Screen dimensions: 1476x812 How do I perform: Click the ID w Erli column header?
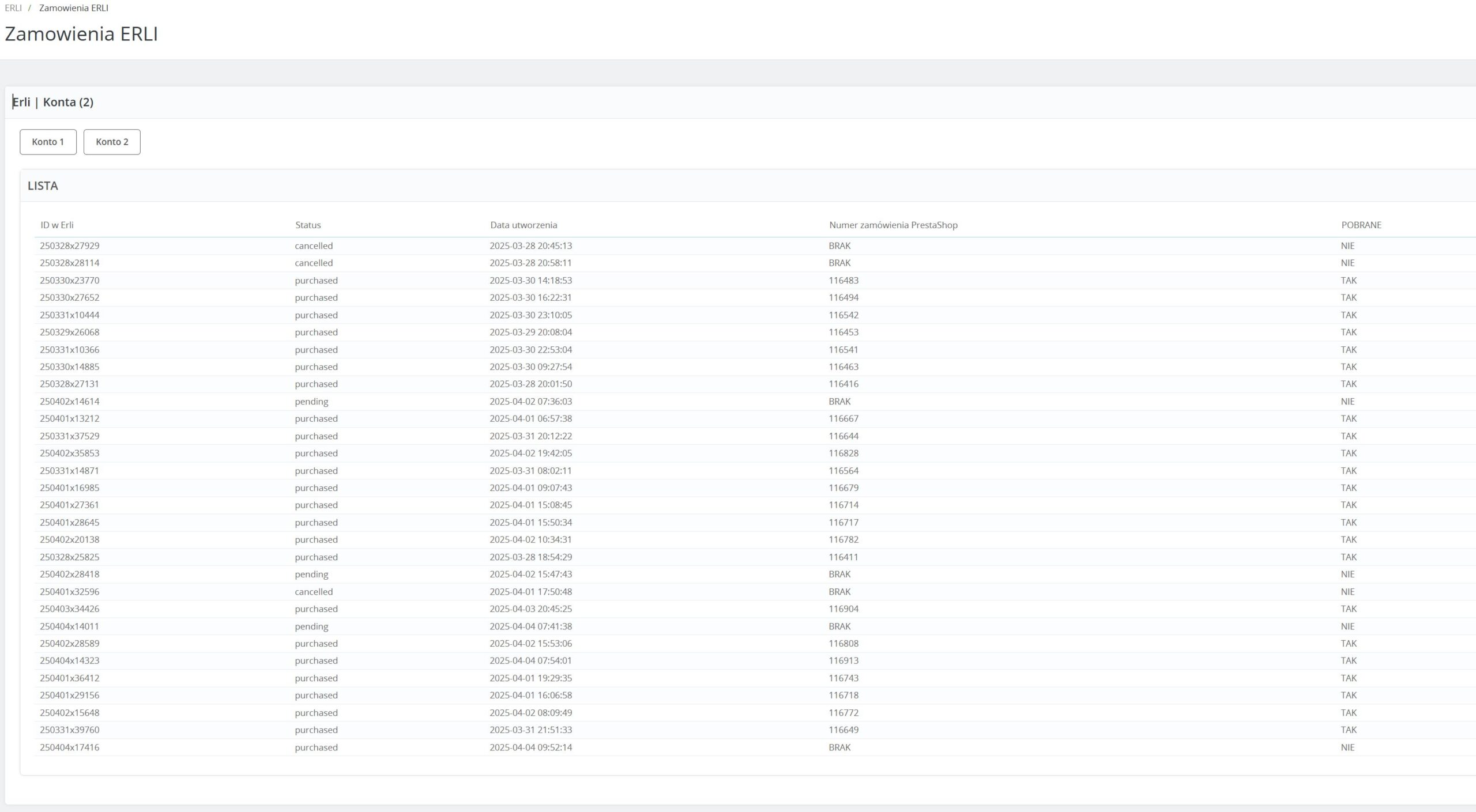click(57, 225)
